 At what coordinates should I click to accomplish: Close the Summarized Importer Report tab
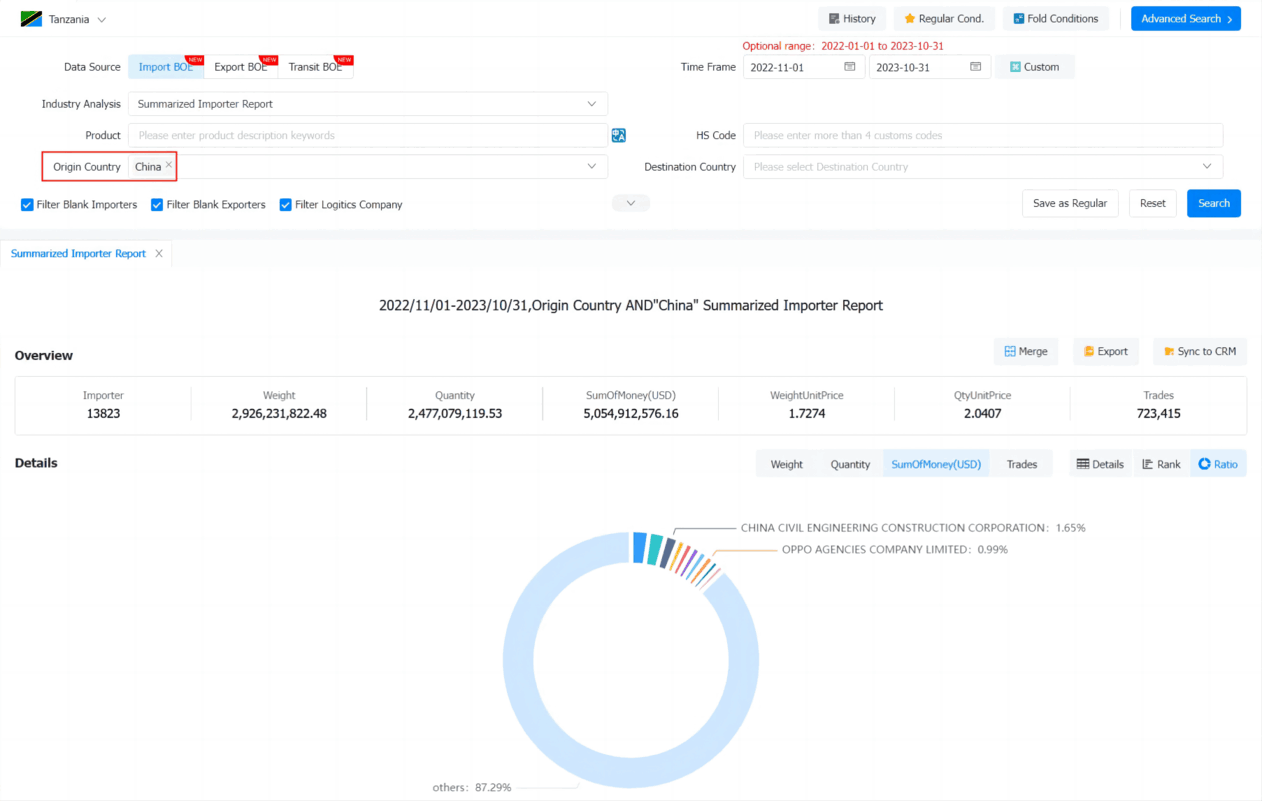click(x=158, y=254)
